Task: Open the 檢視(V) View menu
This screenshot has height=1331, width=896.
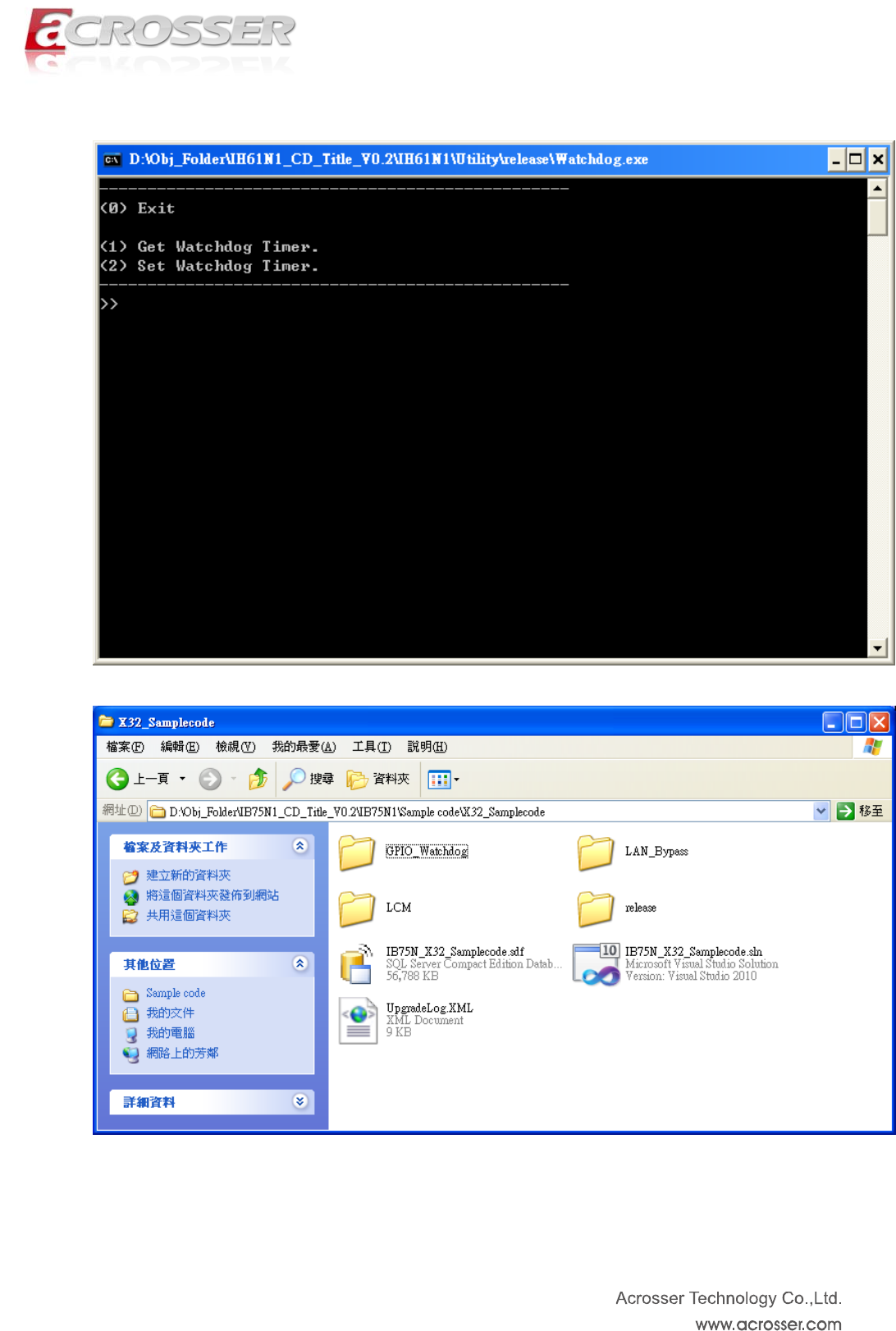Action: point(235,747)
